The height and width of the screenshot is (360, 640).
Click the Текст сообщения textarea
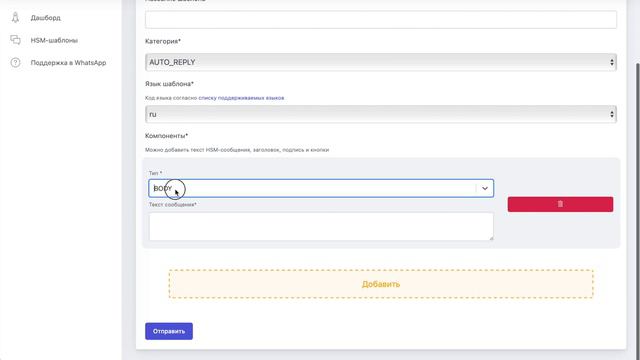[321, 226]
